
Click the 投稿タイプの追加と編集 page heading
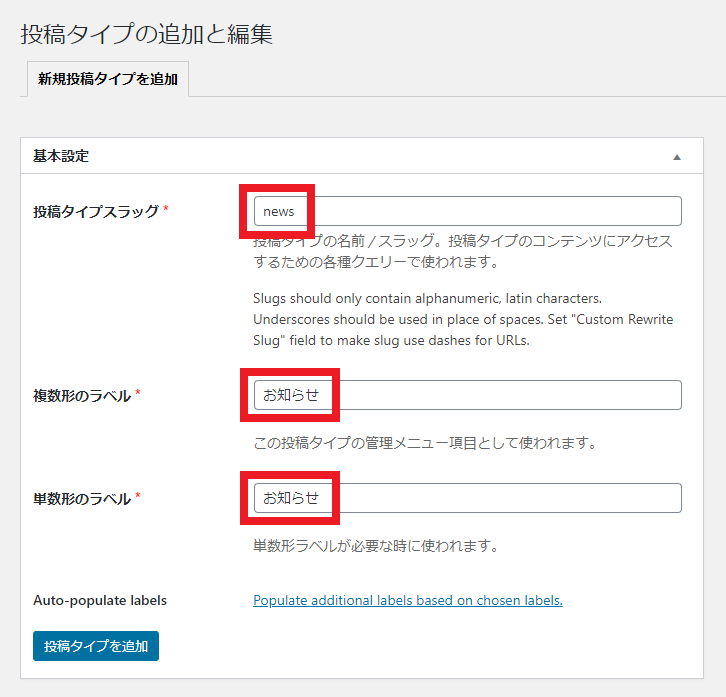146,33
